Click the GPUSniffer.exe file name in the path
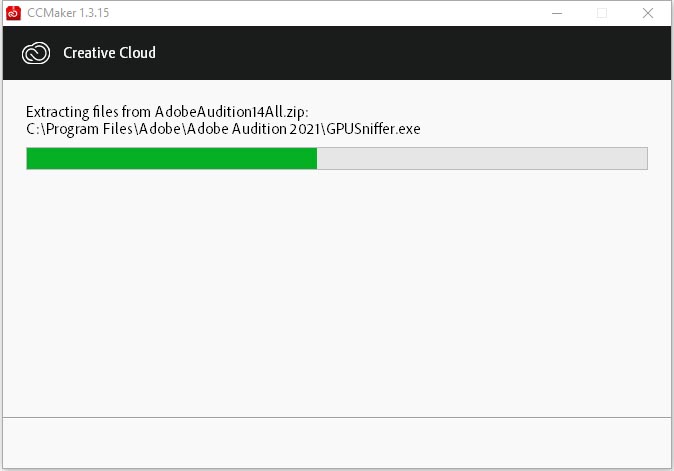Image resolution: width=674 pixels, height=471 pixels. pos(373,129)
